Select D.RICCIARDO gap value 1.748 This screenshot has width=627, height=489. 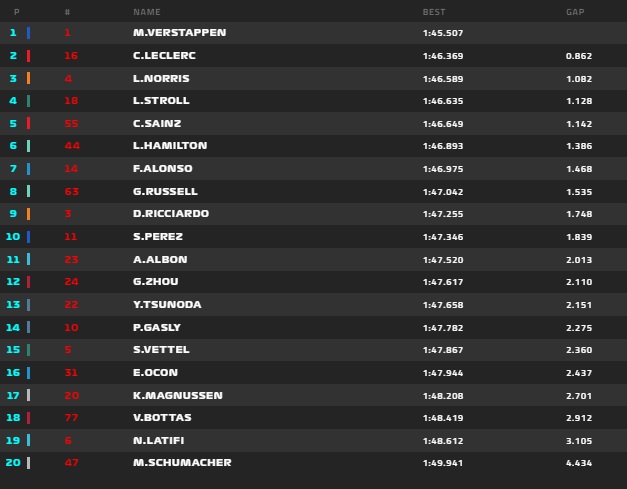(x=579, y=214)
